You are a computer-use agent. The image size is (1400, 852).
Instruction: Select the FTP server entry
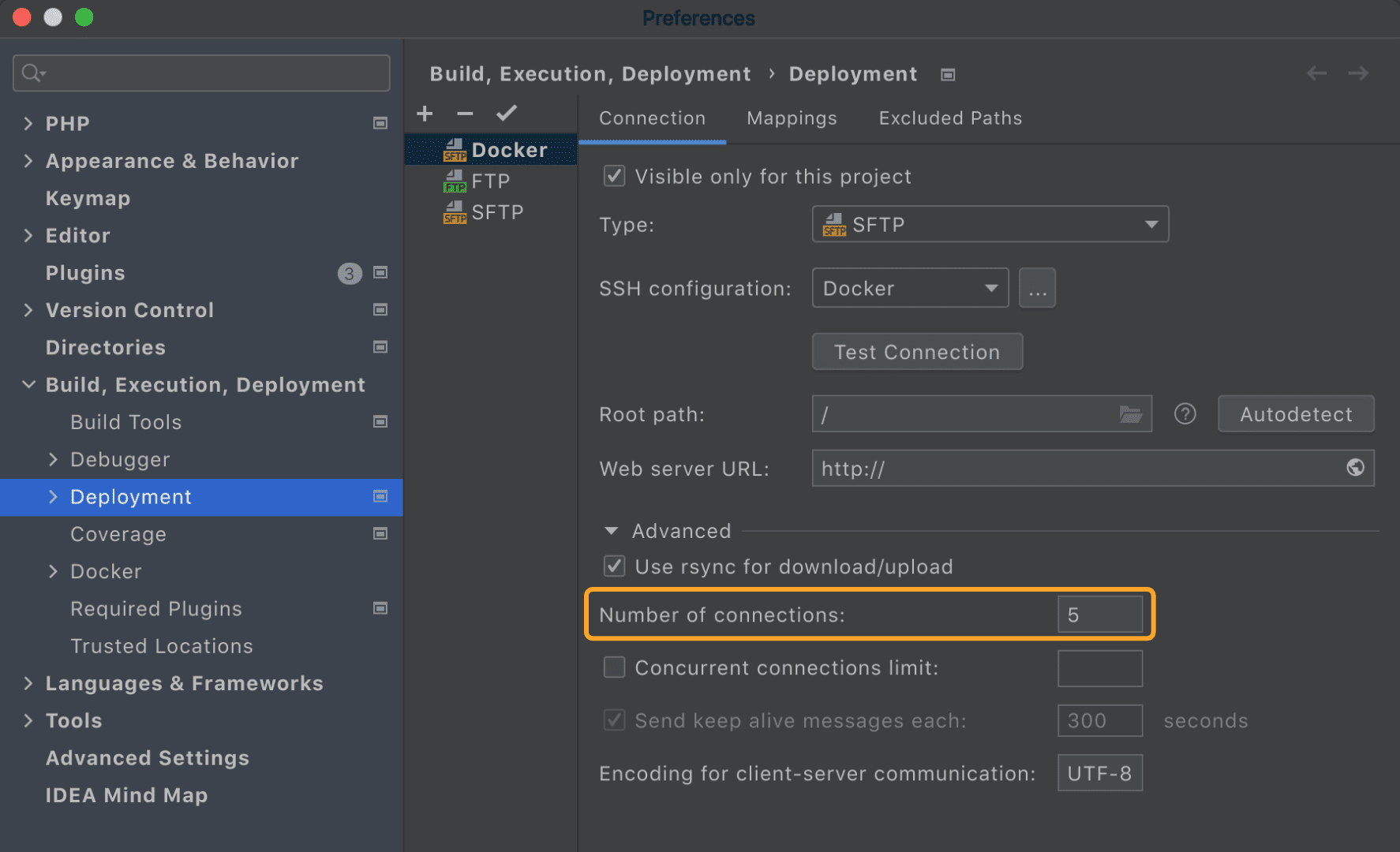pyautogui.click(x=490, y=180)
